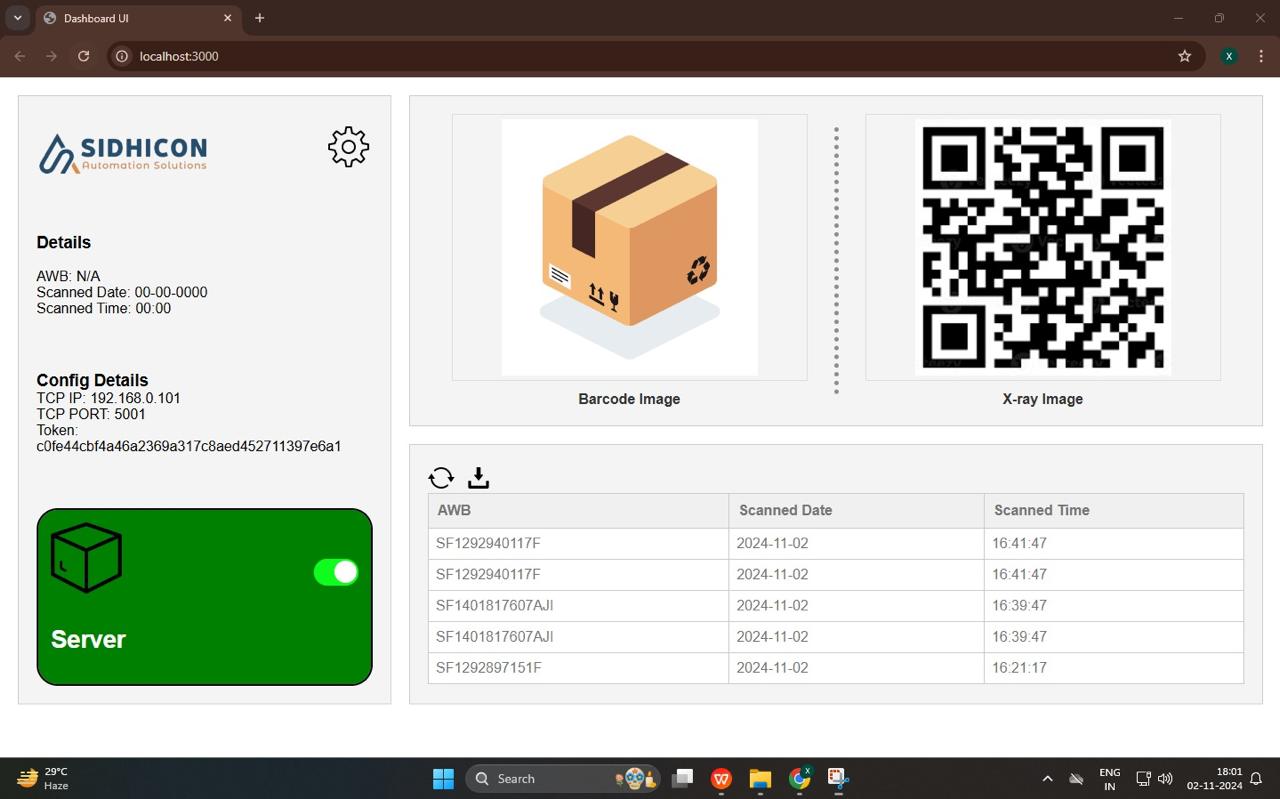Click the Scanned Time column header
This screenshot has width=1280, height=799.
(1114, 510)
